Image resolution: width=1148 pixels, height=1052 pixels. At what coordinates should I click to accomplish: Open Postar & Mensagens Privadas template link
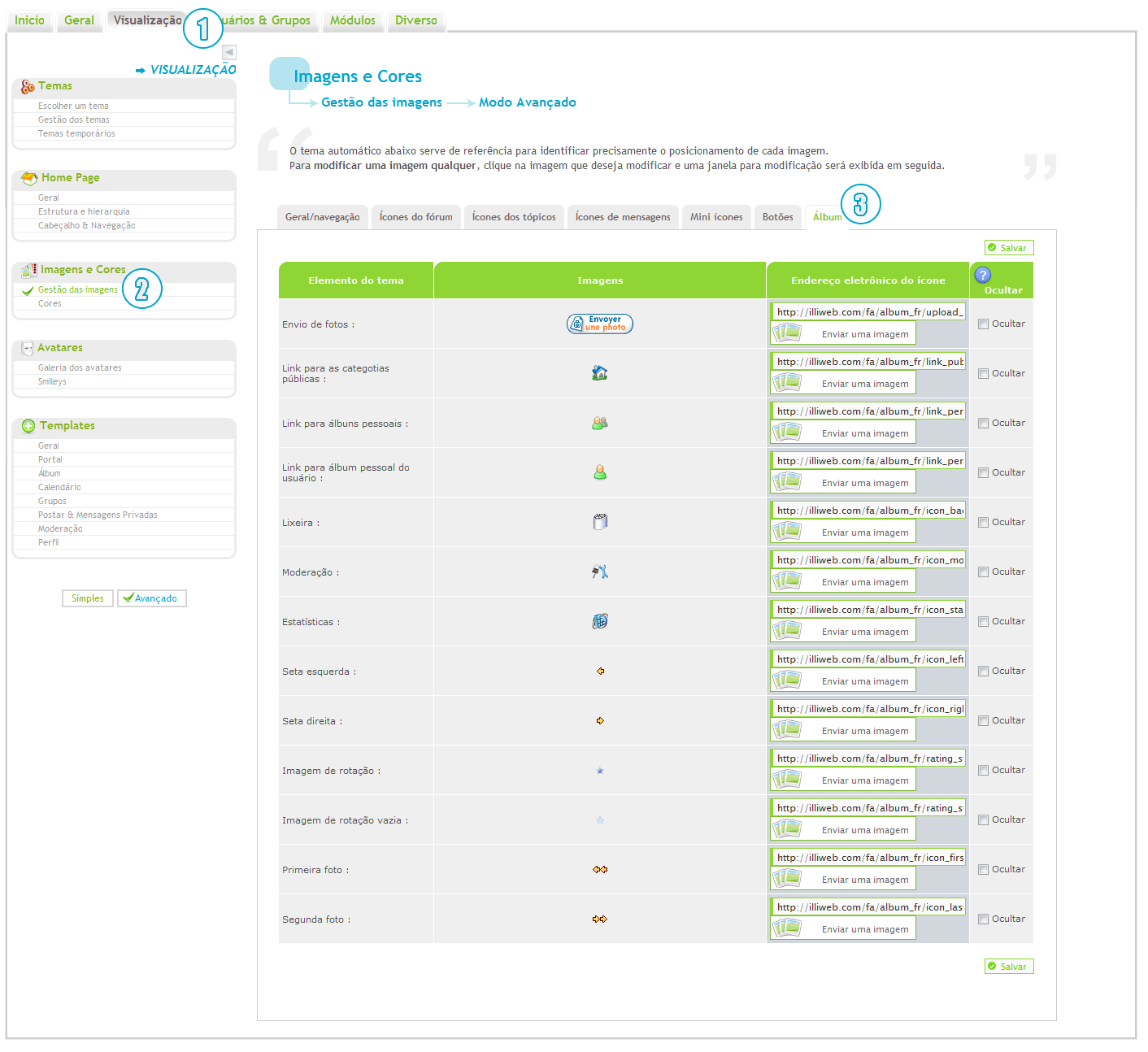tap(98, 515)
